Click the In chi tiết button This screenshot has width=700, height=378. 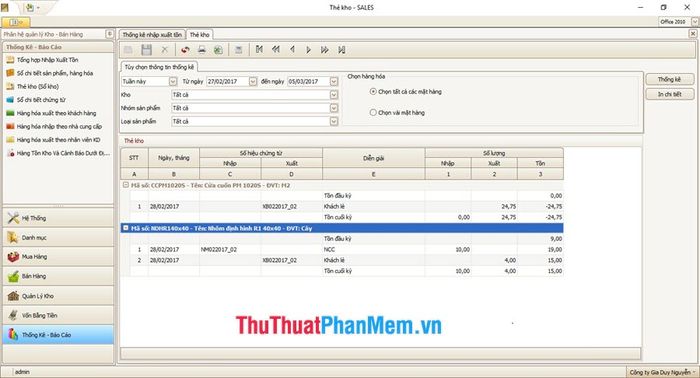(669, 94)
